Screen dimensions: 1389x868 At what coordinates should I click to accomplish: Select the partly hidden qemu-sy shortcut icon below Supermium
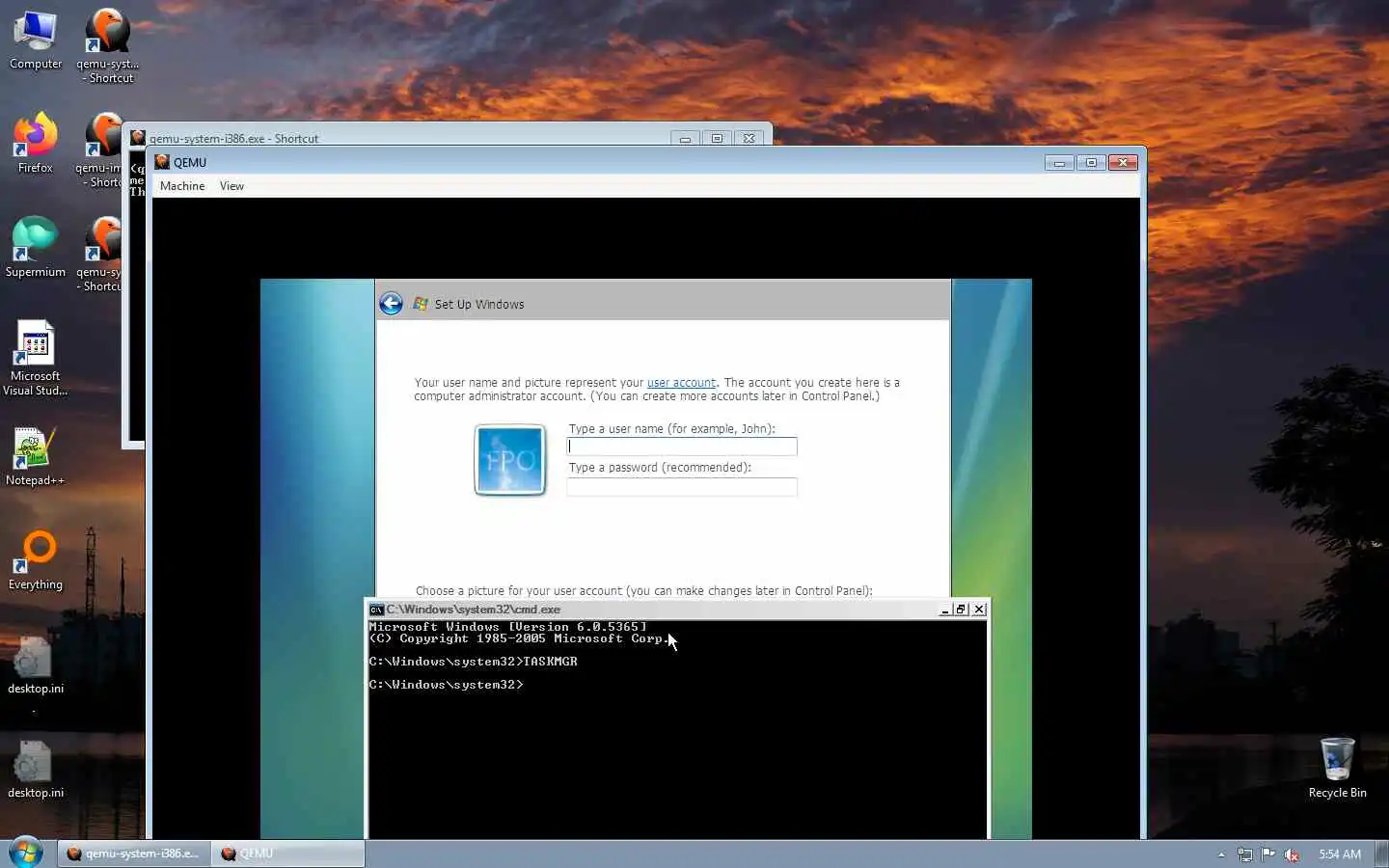99,254
